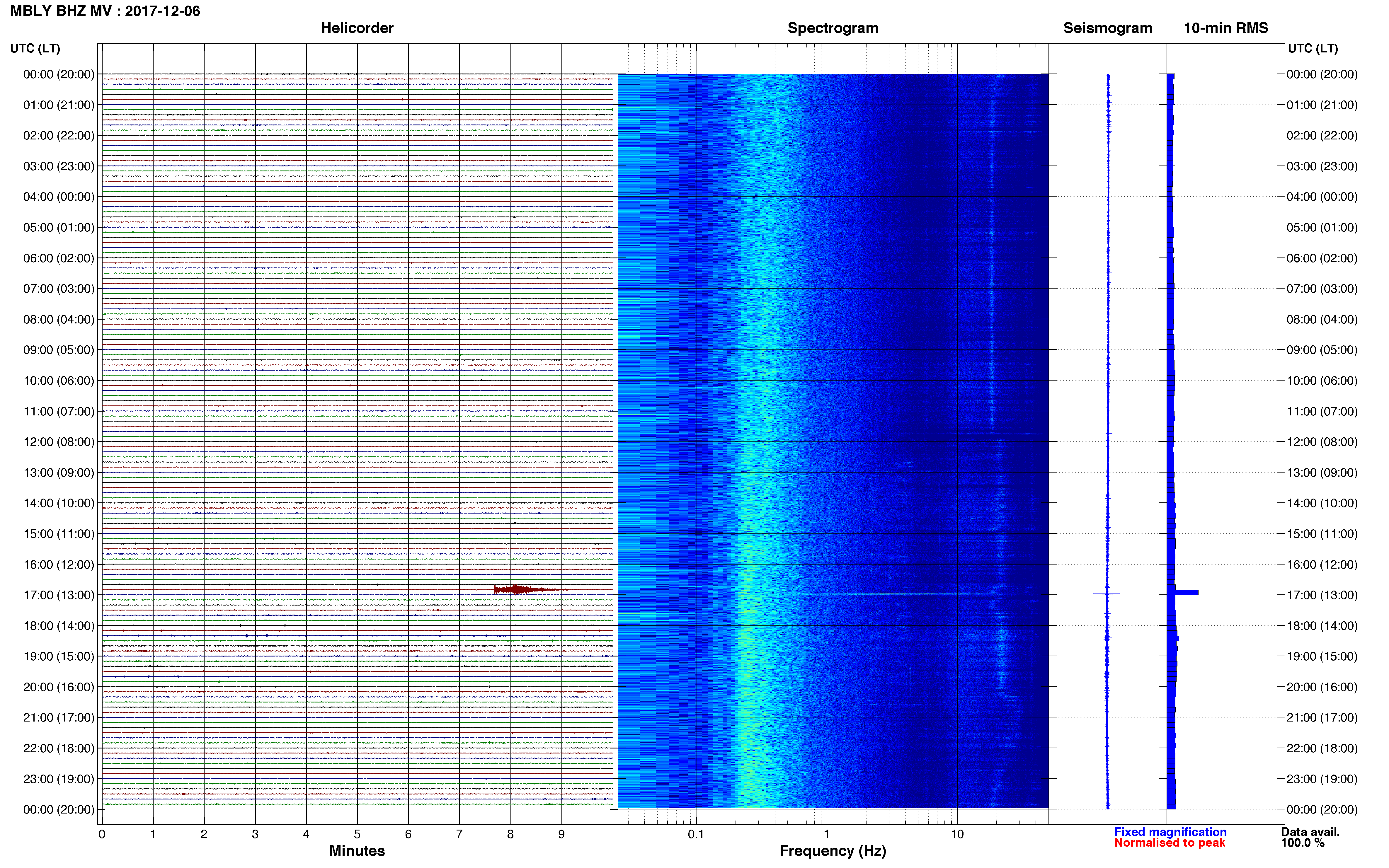Click the blue 'Fixed magnification' legend text
Viewport: 1389px width, 868px height.
[1170, 832]
